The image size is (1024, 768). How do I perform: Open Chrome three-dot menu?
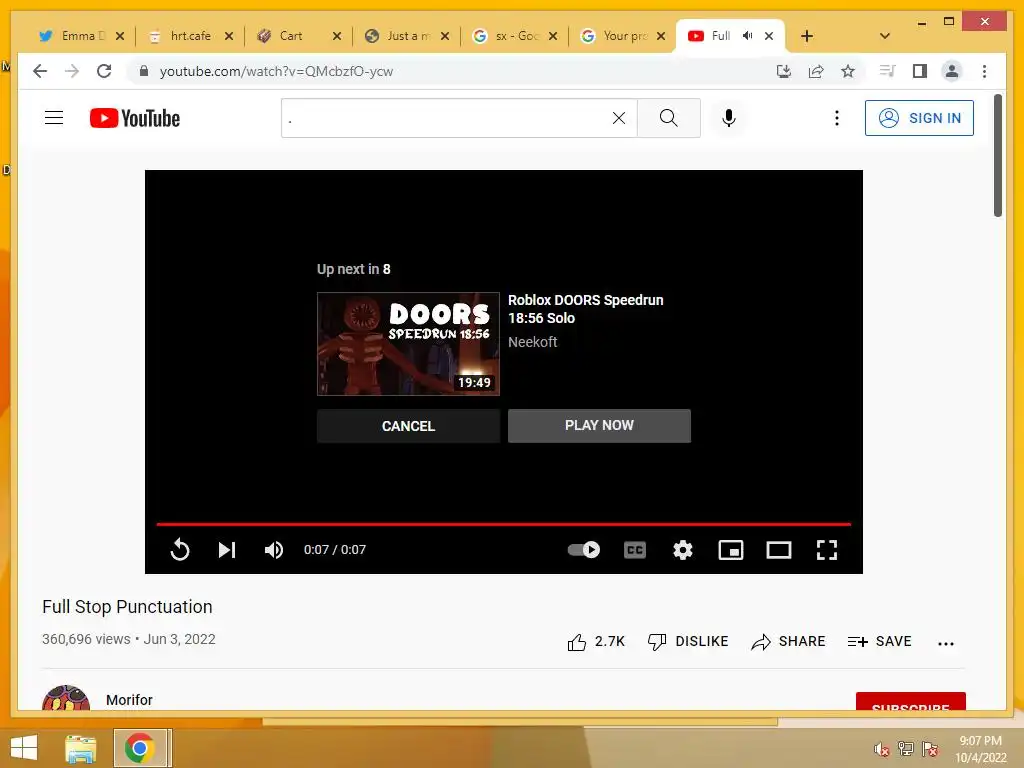click(984, 71)
